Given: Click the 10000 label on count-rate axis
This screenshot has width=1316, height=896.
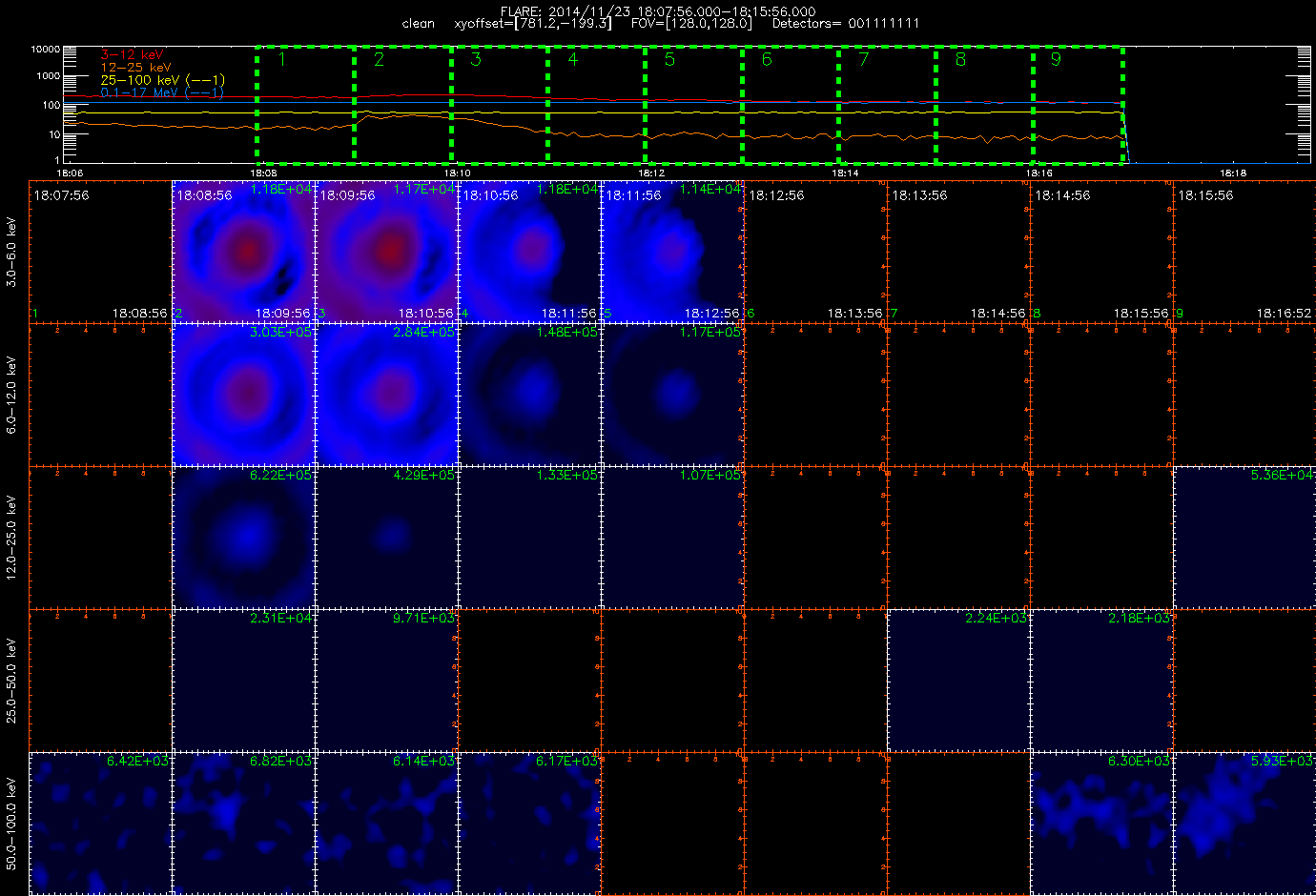Looking at the screenshot, I should coord(46,49).
